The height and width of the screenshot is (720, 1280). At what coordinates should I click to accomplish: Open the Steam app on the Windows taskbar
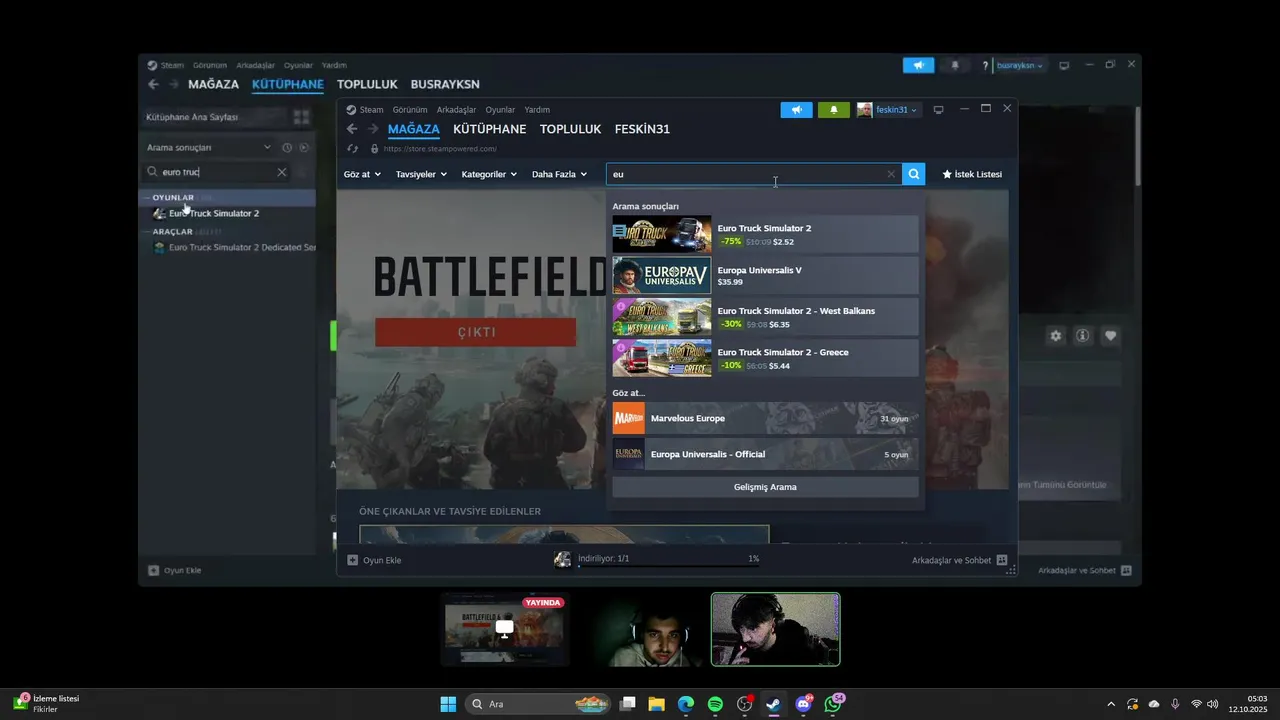point(773,704)
